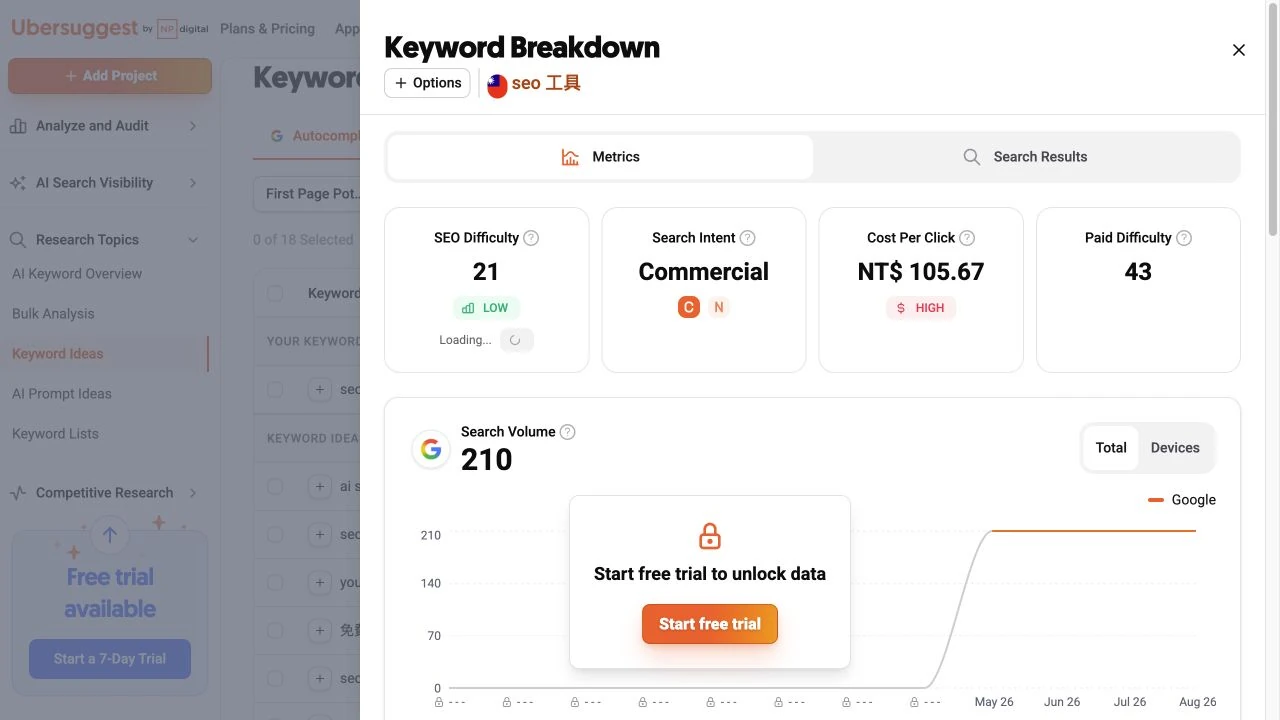Click the AI Search Visibility sparkle icon
This screenshot has width=1280, height=720.
18,183
